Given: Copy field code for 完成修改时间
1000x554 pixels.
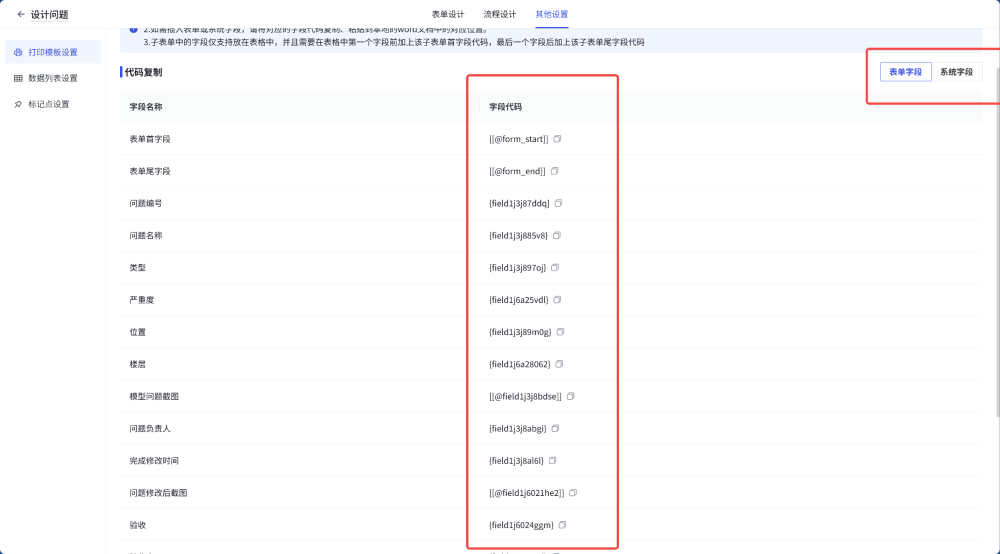Looking at the screenshot, I should coord(553,461).
